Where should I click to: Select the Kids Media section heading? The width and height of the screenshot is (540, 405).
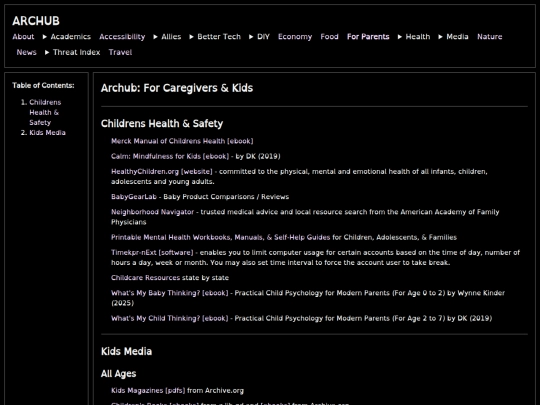click(x=126, y=351)
